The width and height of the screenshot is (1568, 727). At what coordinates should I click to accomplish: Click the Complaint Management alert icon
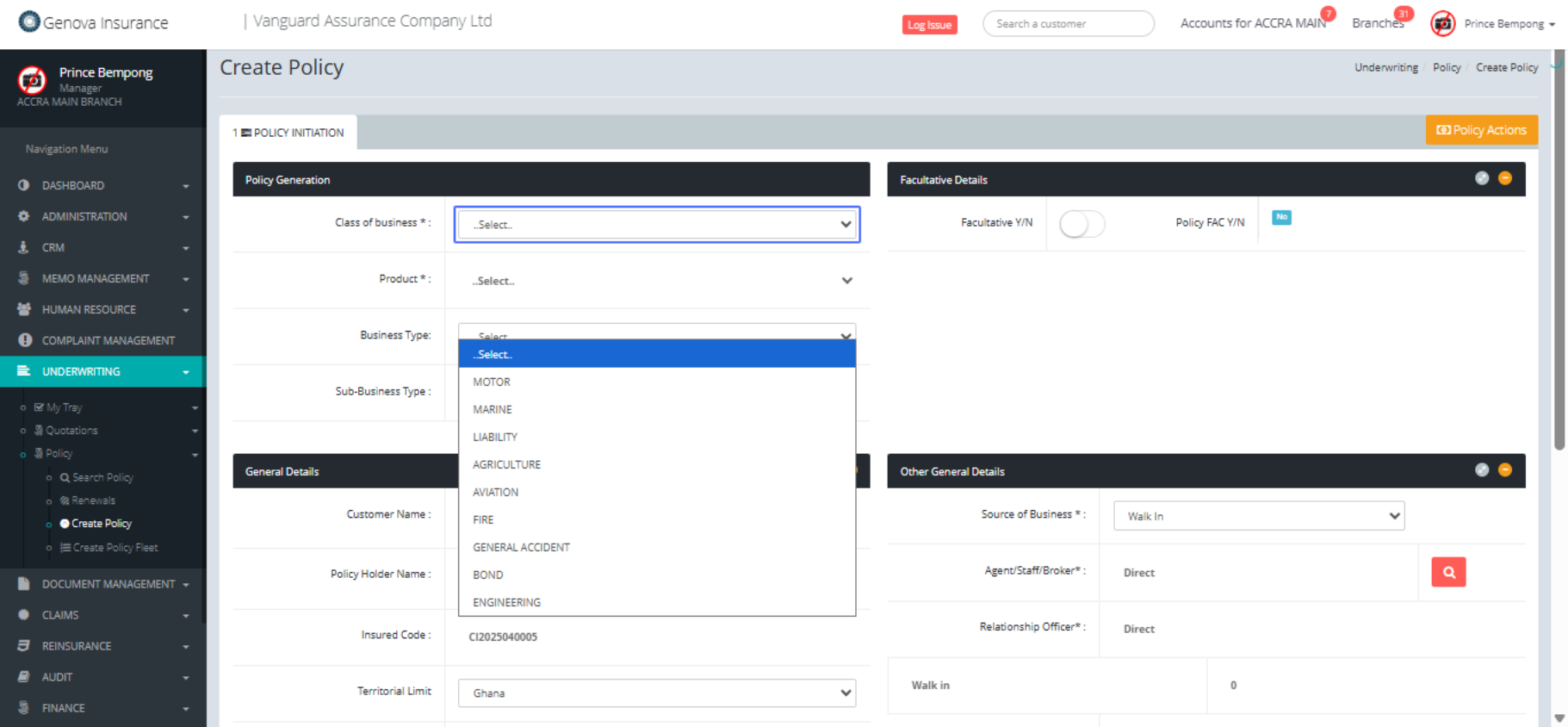25,340
